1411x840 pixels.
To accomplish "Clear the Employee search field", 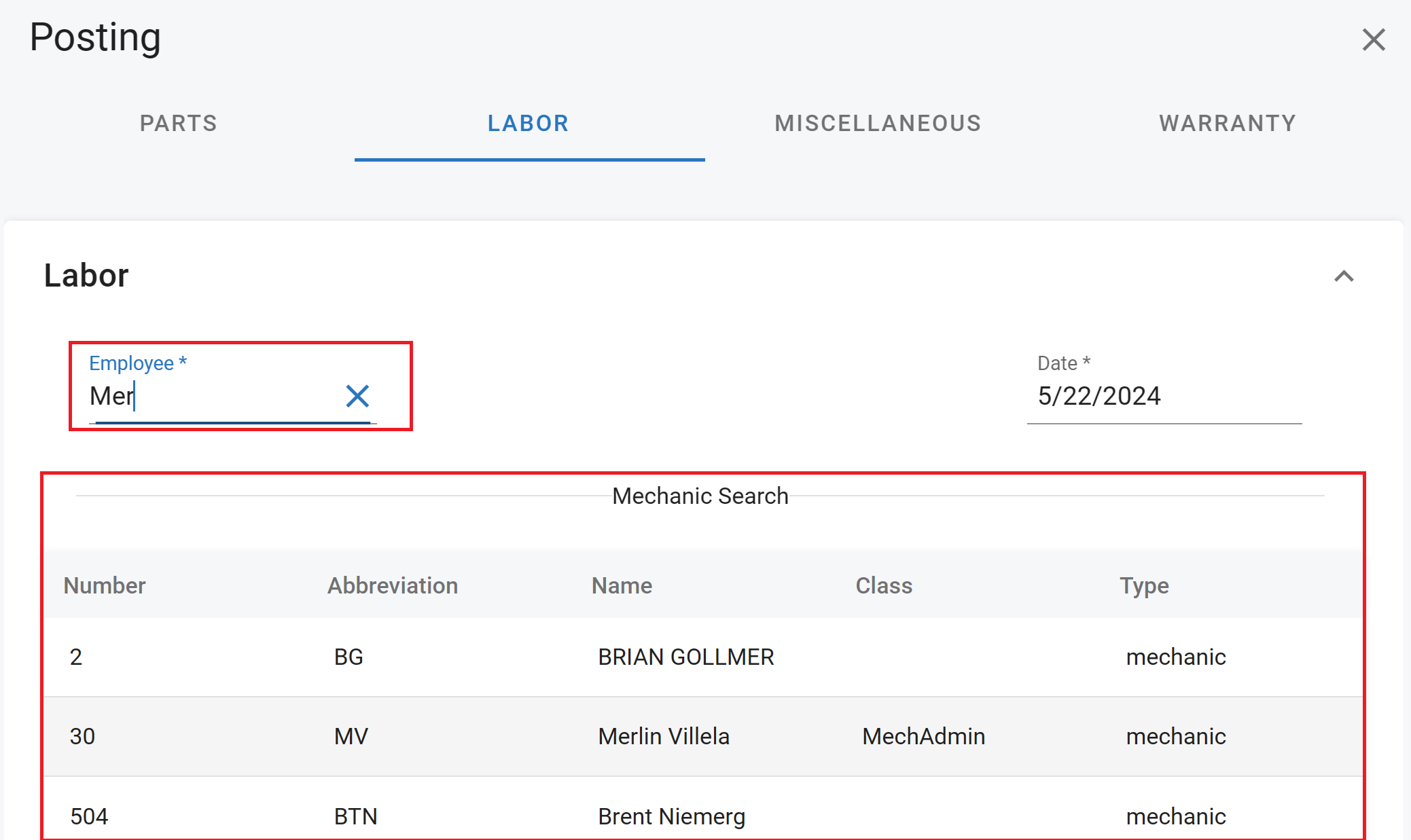I will 357,396.
